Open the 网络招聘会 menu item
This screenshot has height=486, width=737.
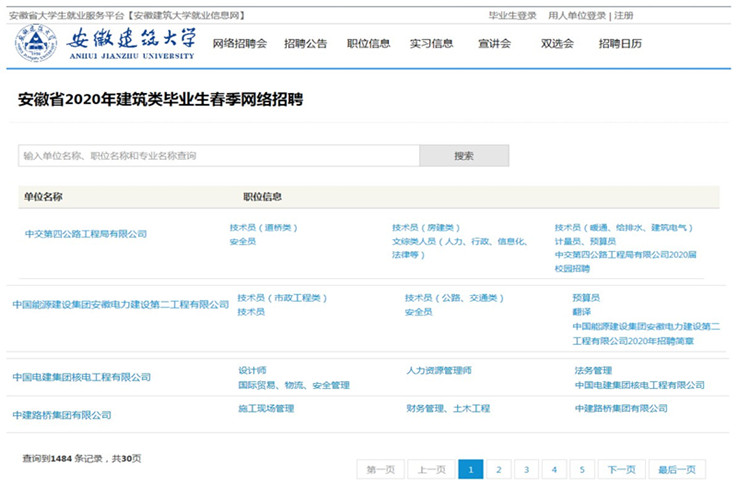click(x=240, y=44)
